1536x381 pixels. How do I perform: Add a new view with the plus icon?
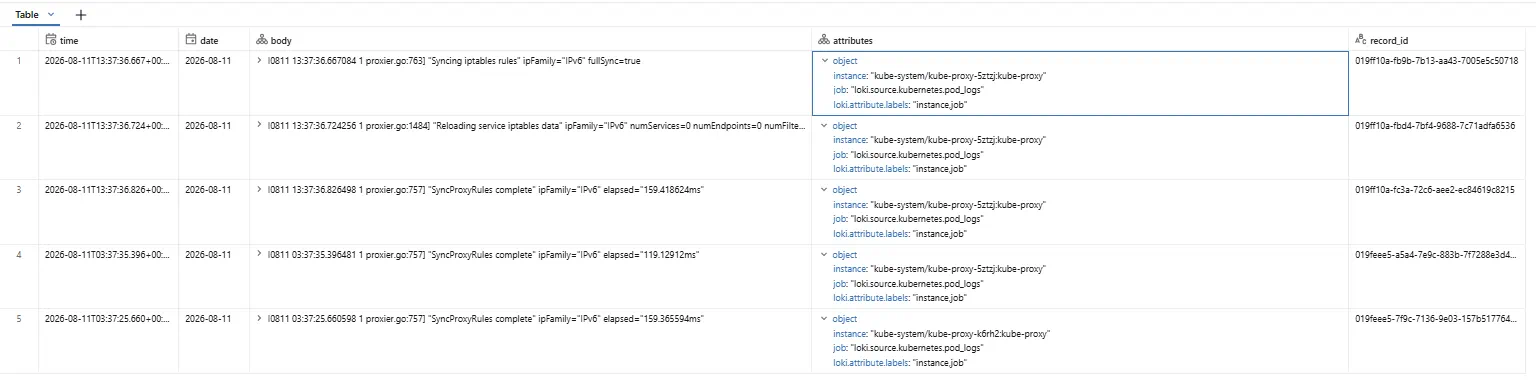81,15
